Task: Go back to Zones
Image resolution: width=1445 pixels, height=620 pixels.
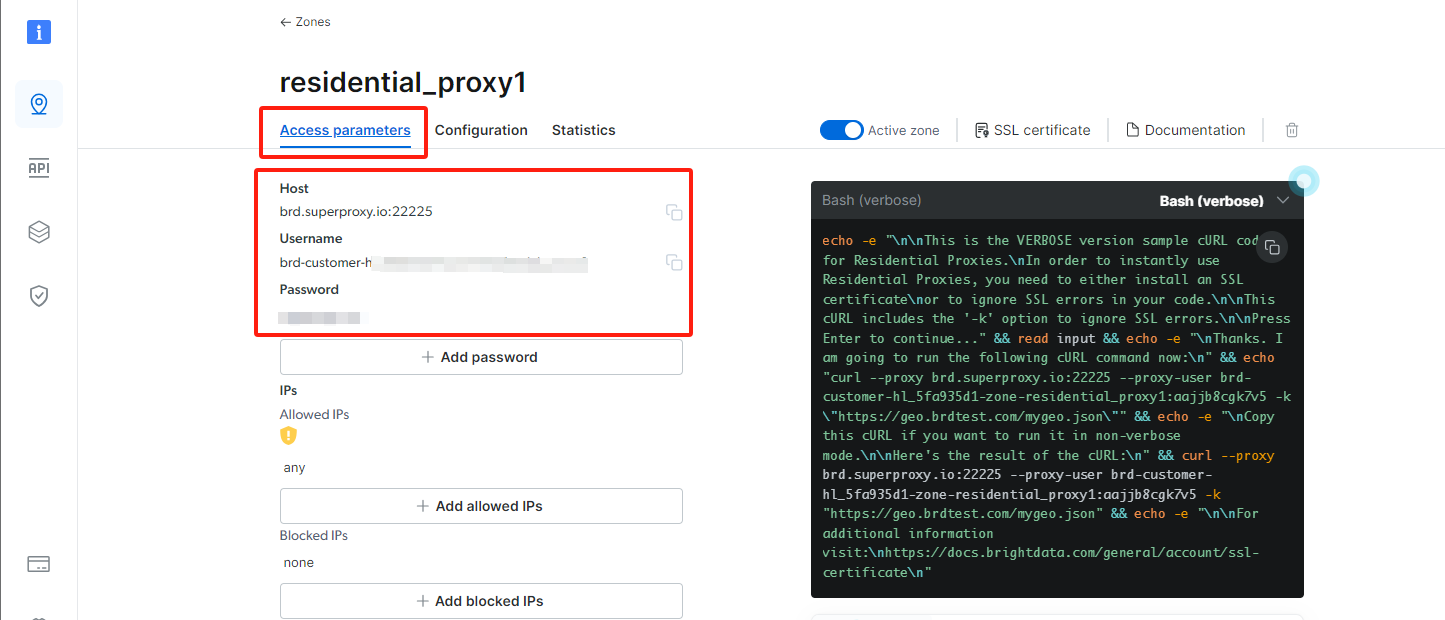Action: coord(305,22)
